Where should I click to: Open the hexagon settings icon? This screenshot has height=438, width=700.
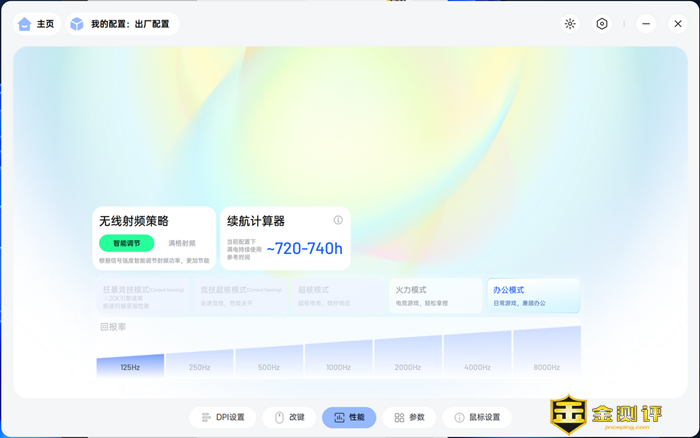(602, 24)
